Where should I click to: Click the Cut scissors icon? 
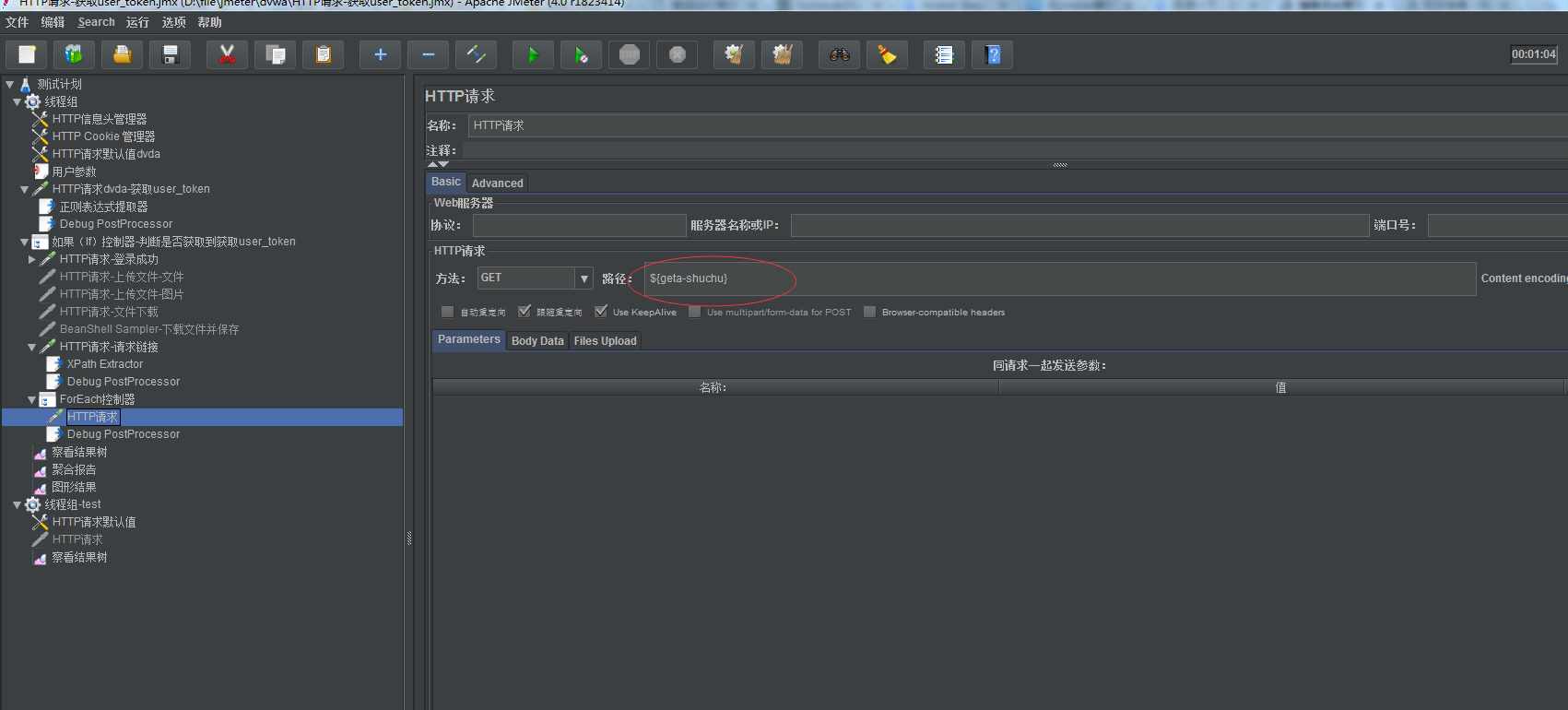coord(227,54)
